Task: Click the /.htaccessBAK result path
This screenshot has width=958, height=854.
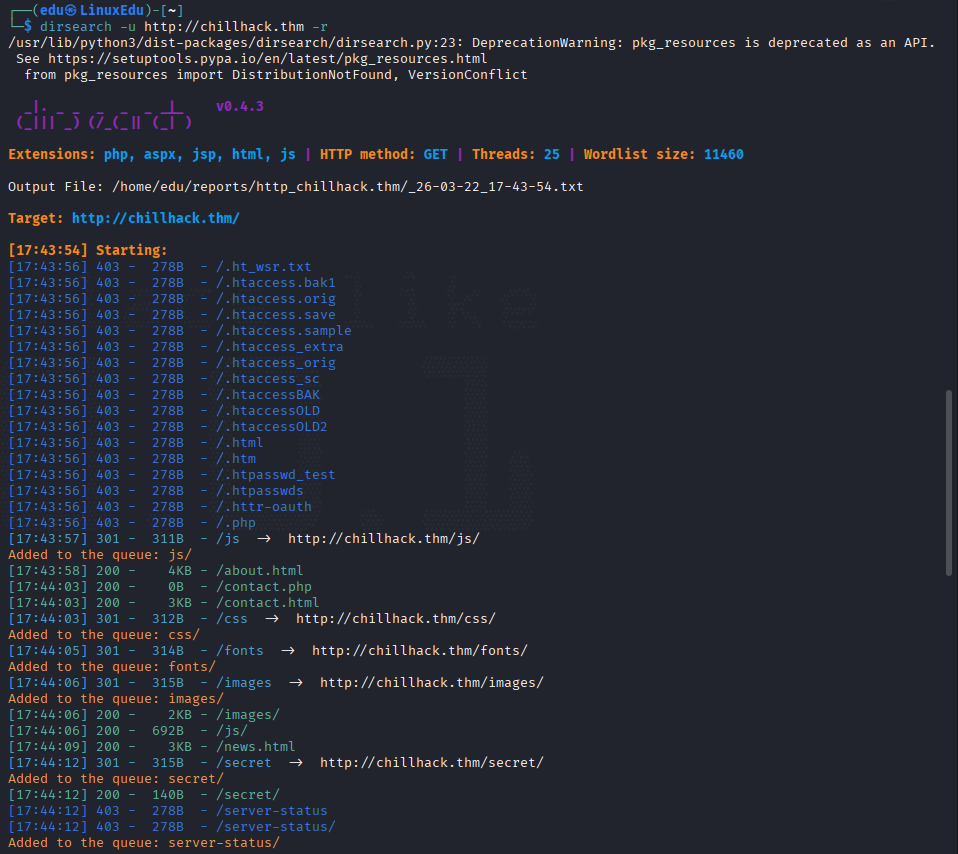Action: point(268,395)
